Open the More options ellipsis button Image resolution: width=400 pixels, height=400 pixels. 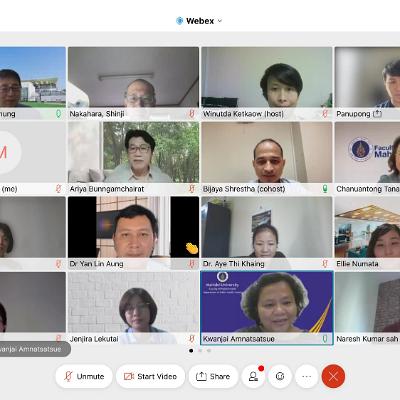coord(307,376)
